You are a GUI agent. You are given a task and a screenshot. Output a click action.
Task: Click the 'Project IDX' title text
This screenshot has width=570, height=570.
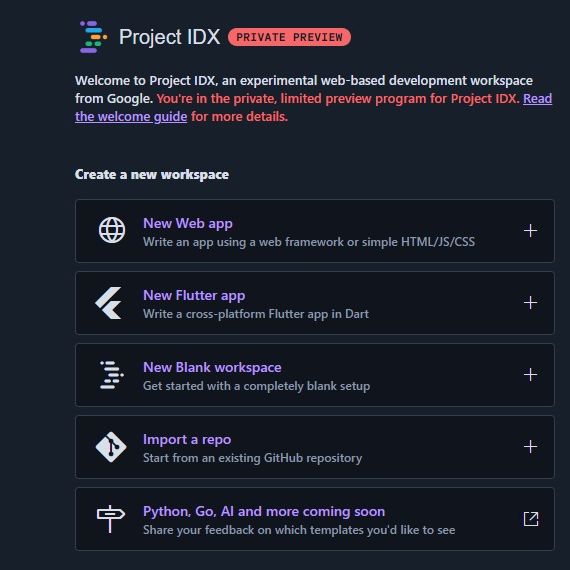point(169,37)
